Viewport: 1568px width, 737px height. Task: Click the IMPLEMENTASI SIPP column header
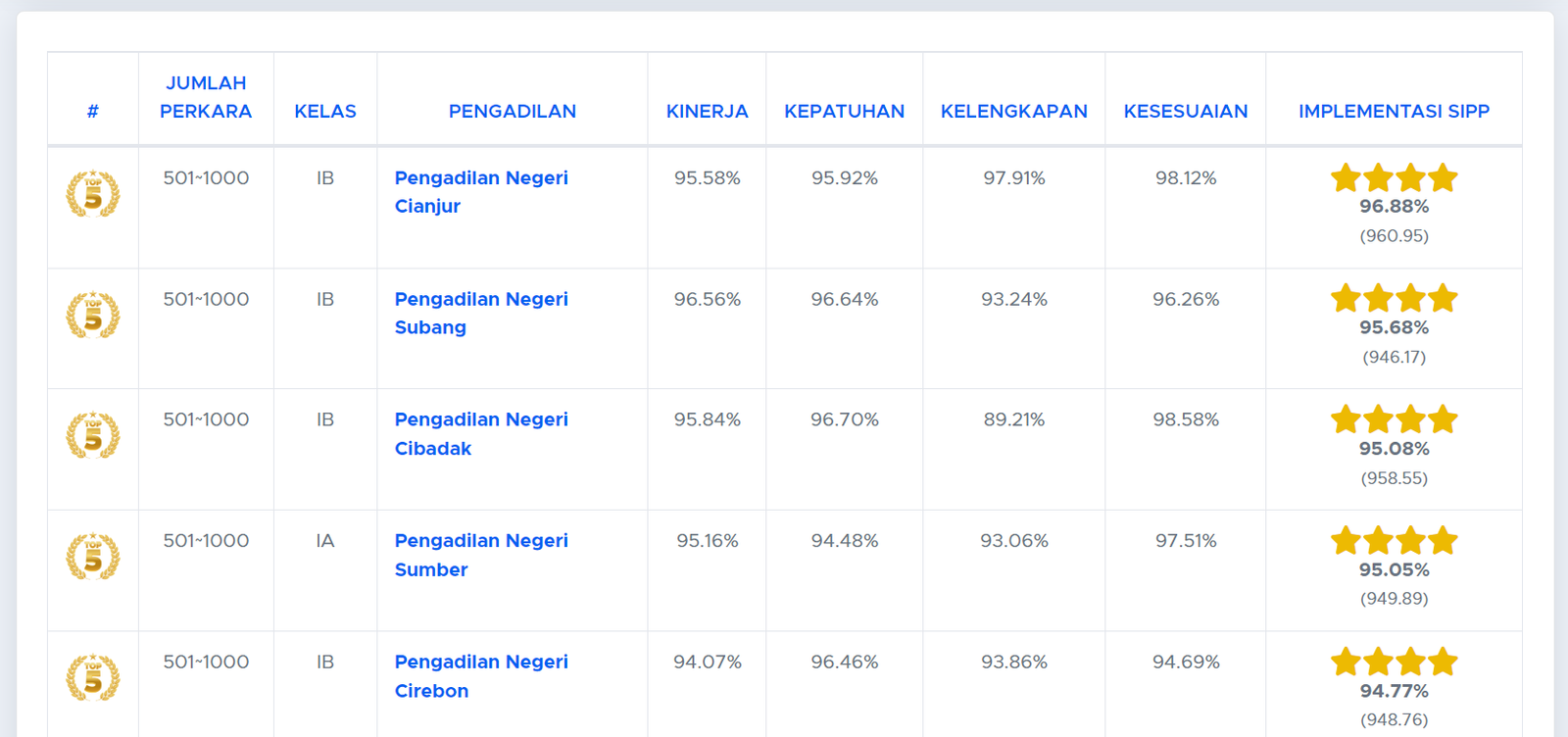(x=1394, y=112)
